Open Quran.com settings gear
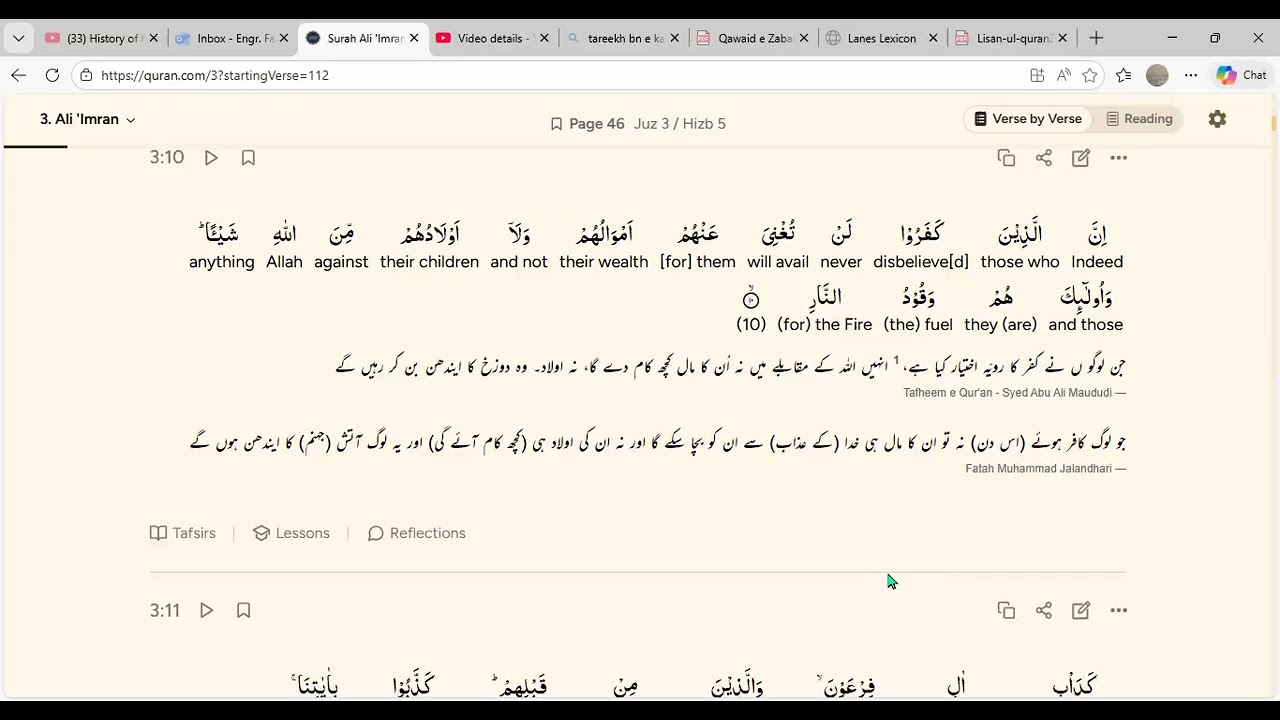Viewport: 1280px width, 720px height. tap(1217, 119)
